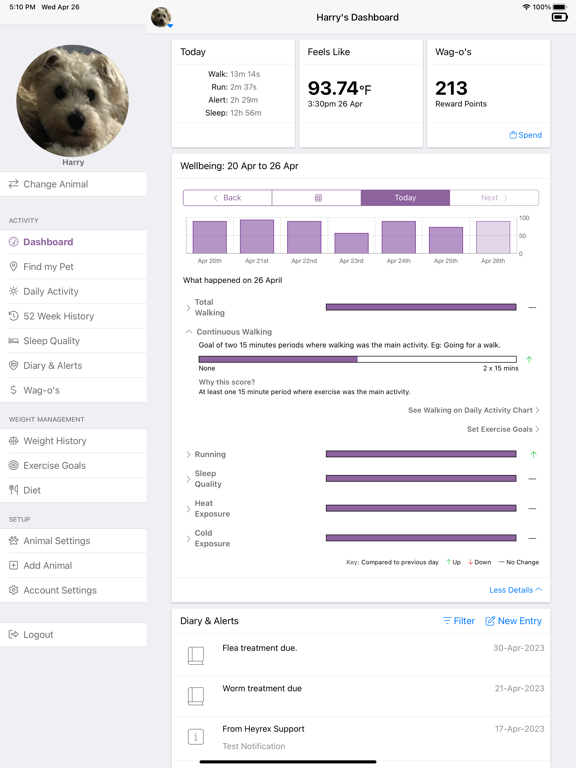Click the Running score bar
This screenshot has height=768, width=576.
pyautogui.click(x=421, y=454)
